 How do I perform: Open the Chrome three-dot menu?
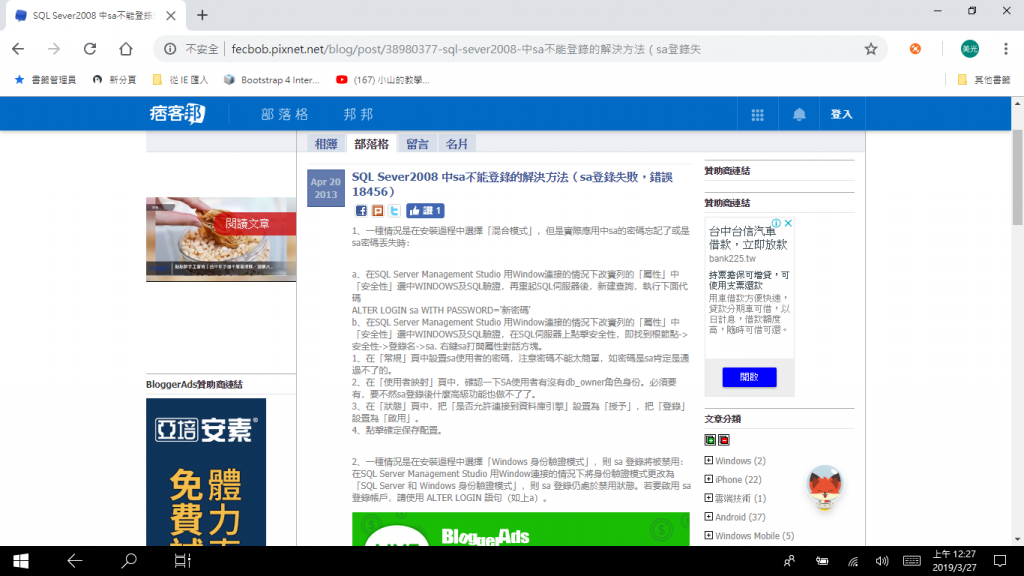click(x=1006, y=49)
